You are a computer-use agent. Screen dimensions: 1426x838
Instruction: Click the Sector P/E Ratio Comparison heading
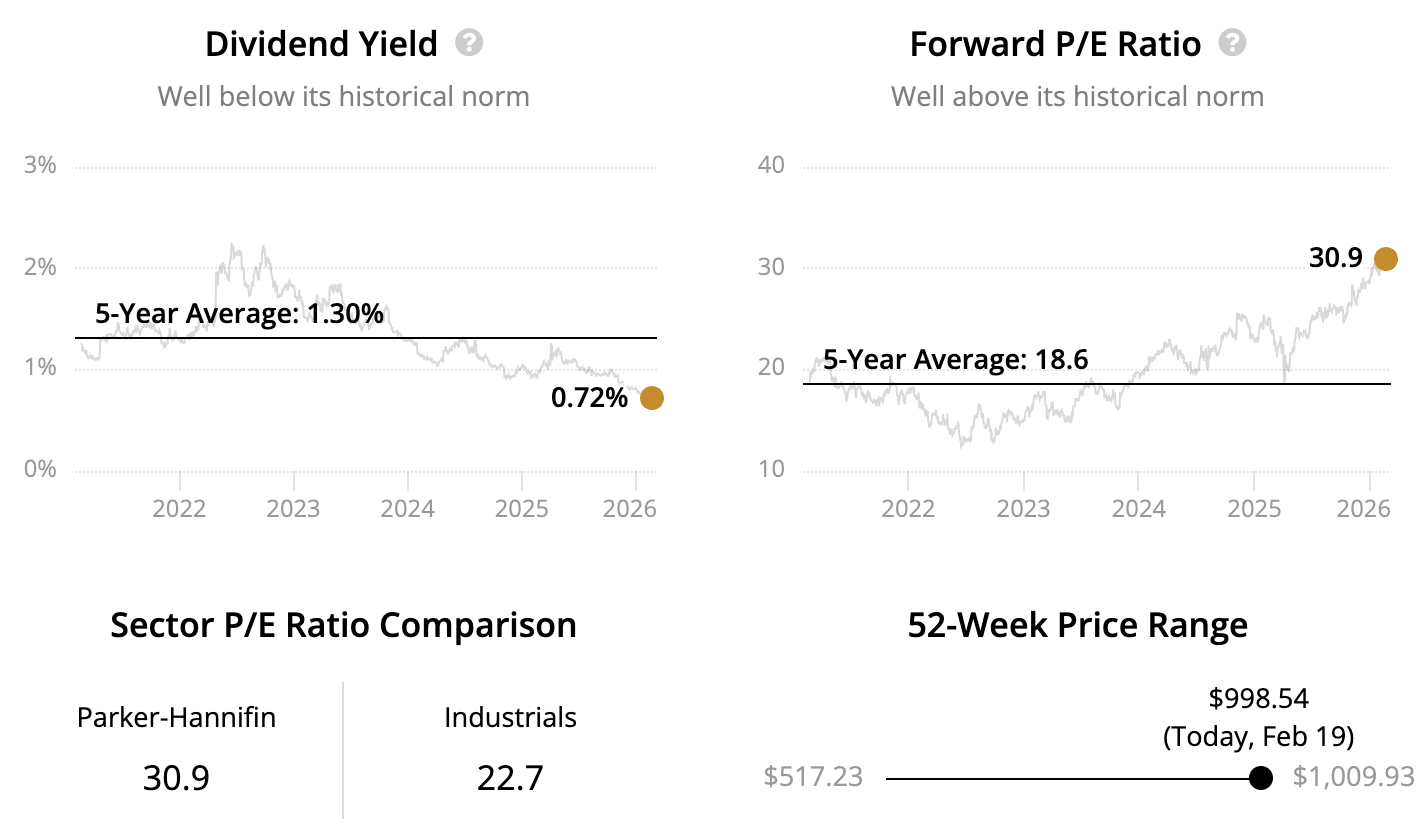click(x=343, y=625)
